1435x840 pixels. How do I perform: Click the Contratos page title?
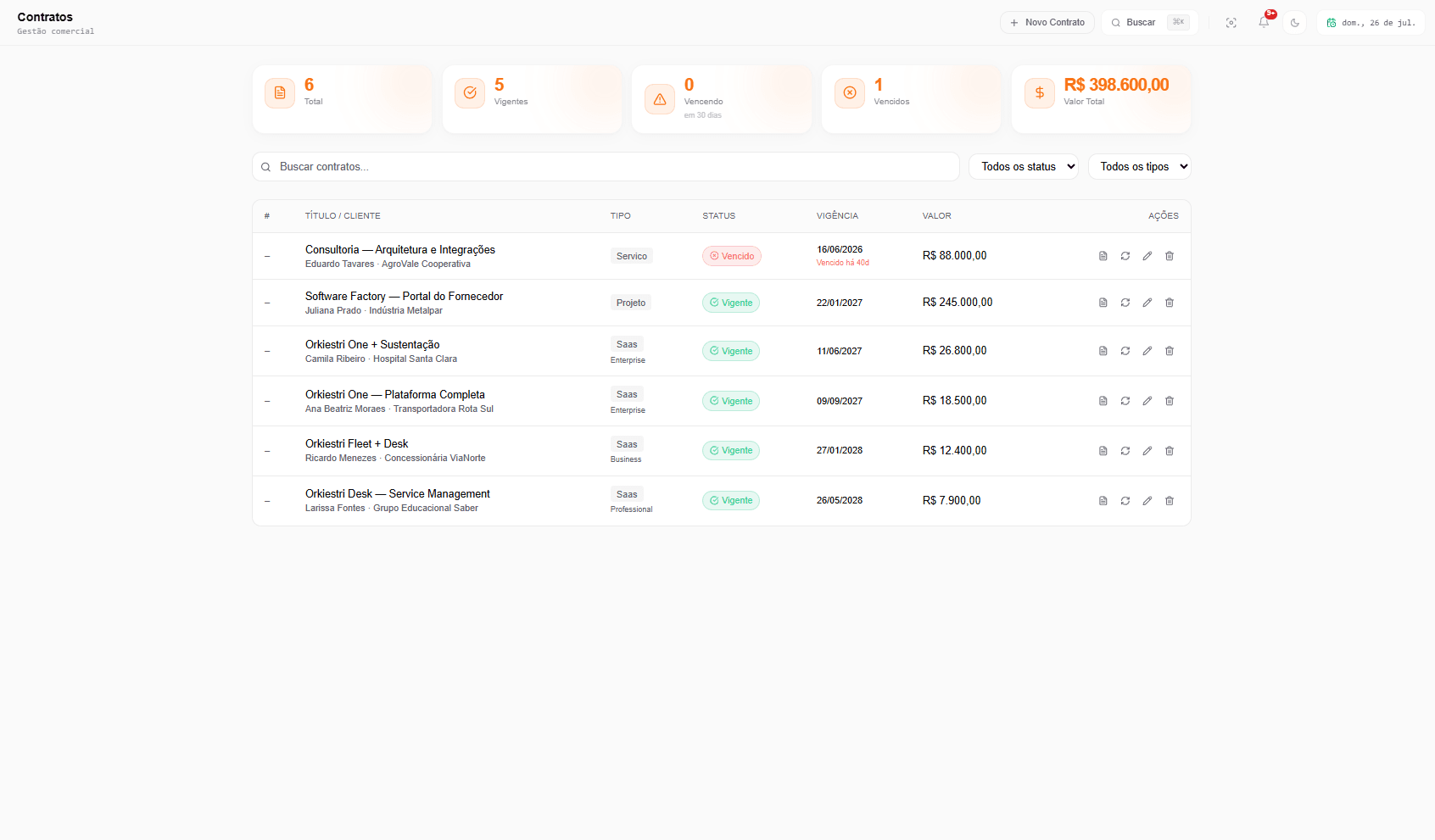[45, 17]
